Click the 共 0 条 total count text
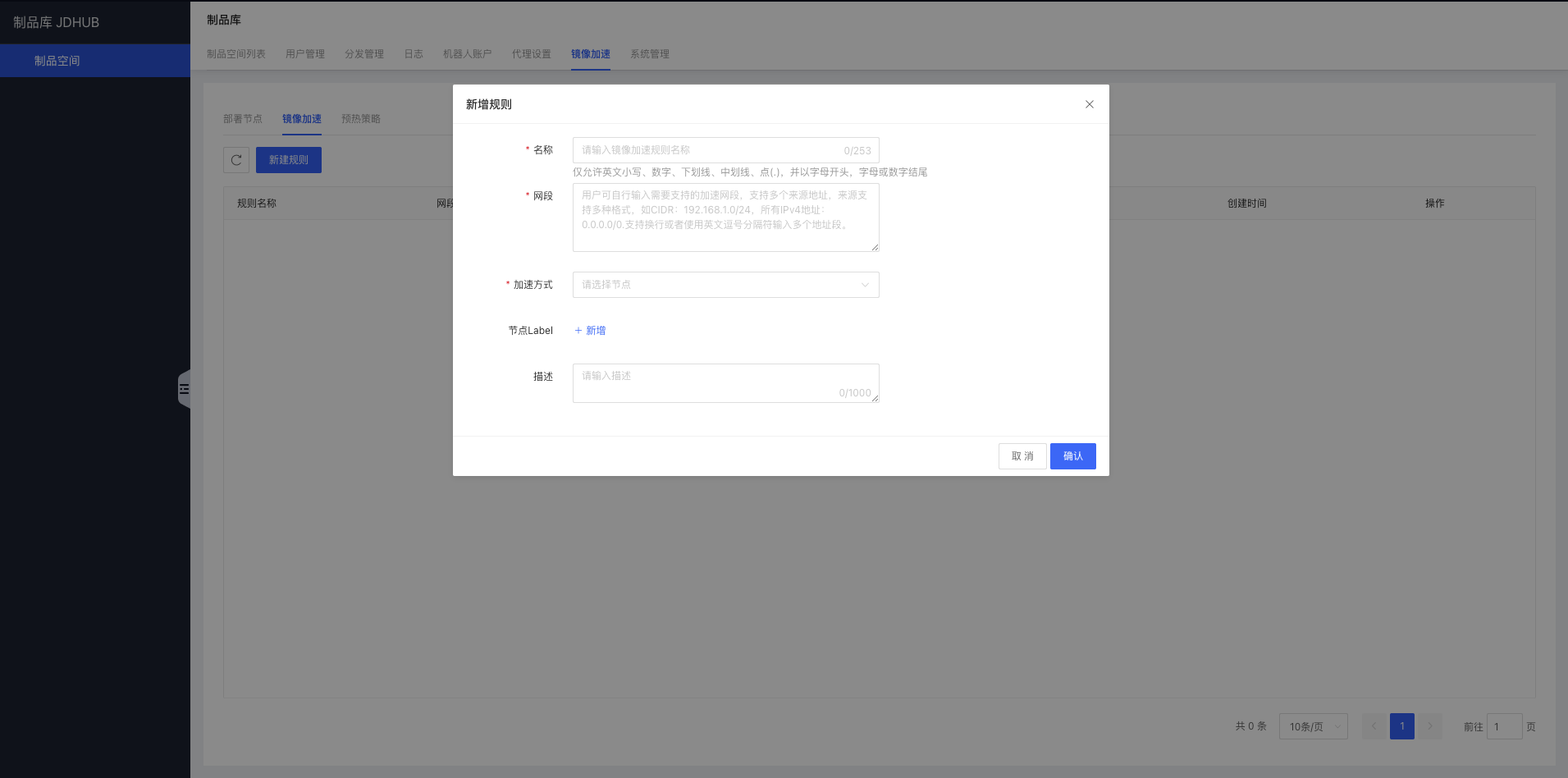The image size is (1568, 778). pyautogui.click(x=1251, y=726)
